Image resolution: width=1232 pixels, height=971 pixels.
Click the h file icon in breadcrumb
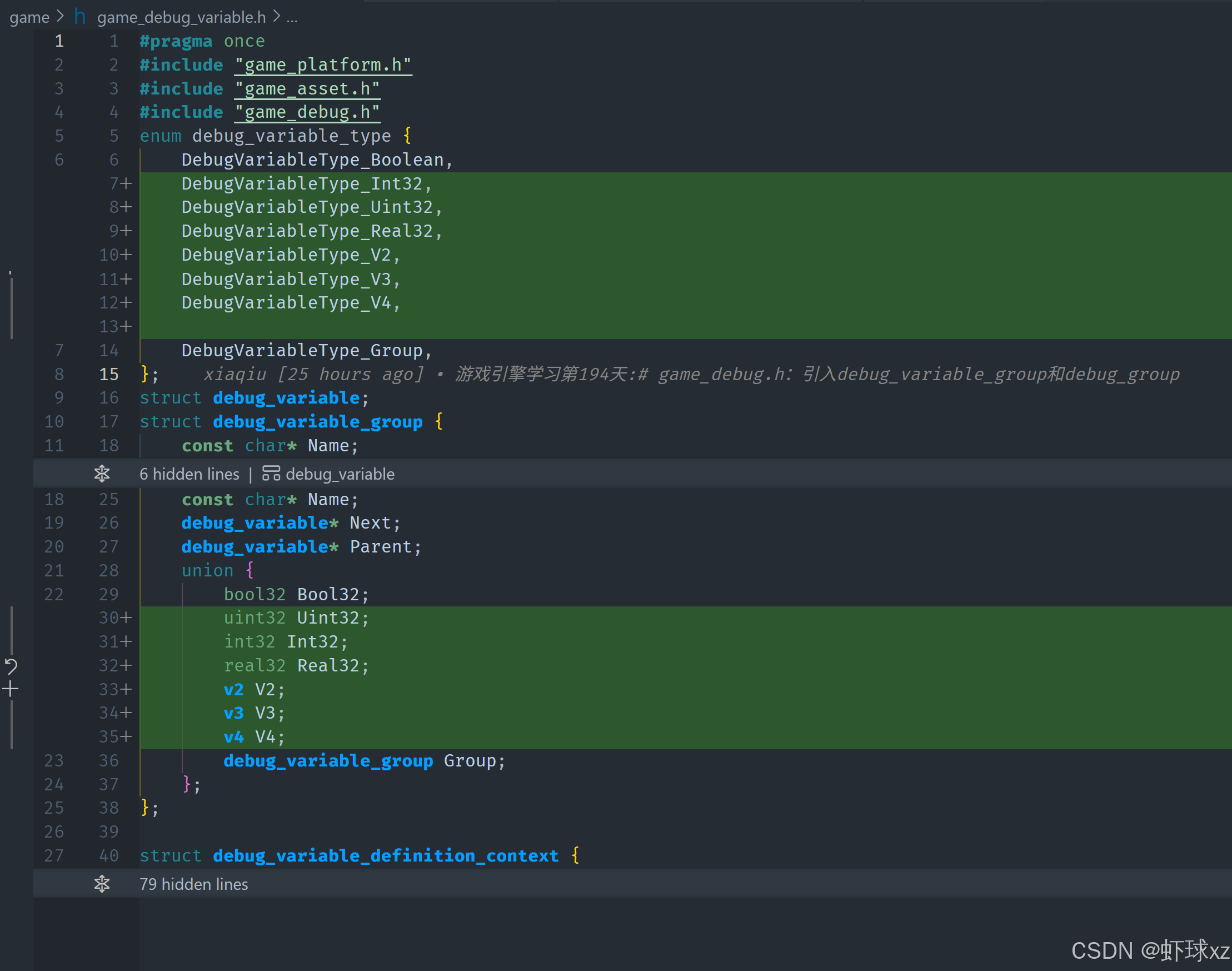(79, 17)
